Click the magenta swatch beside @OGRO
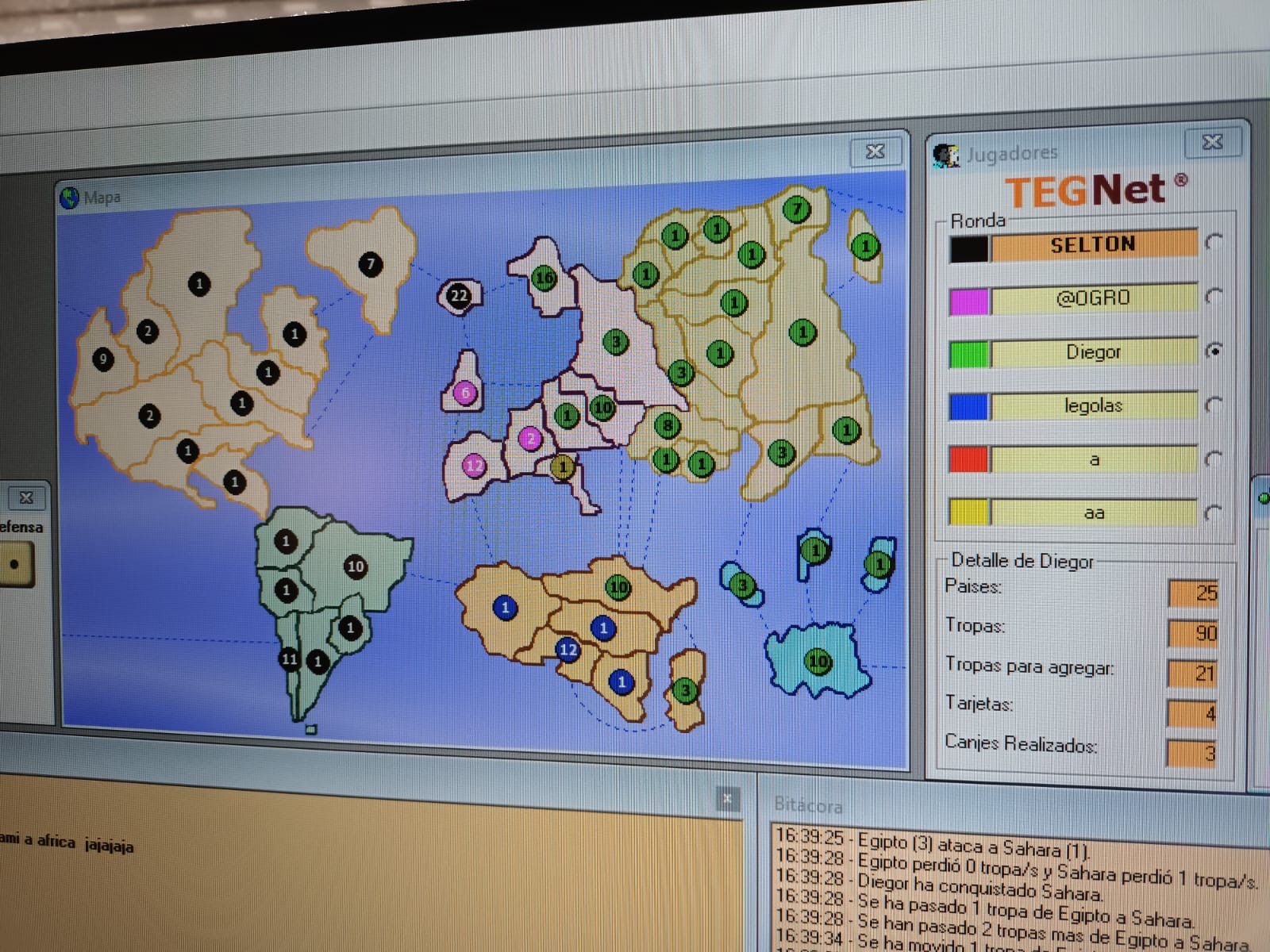Viewport: 1270px width, 952px height. point(968,301)
